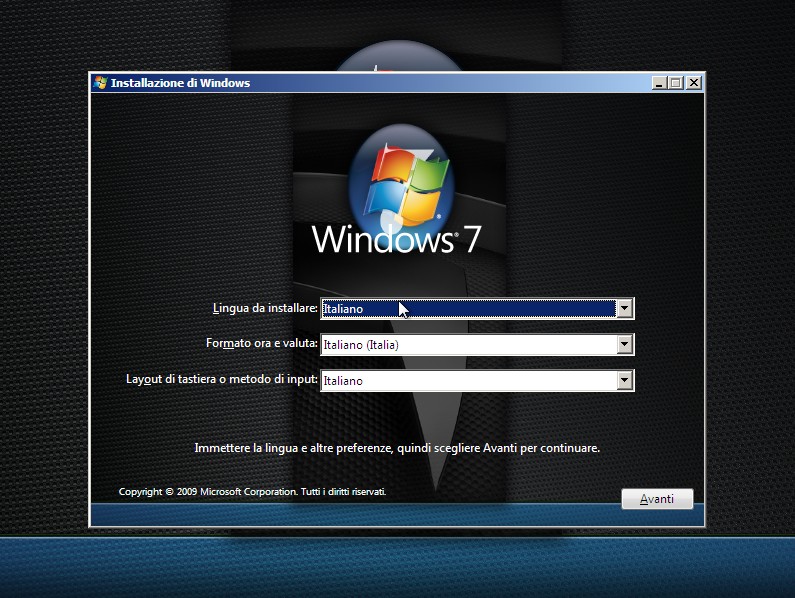Click the Windows flag icon in title bar
Screen dimensions: 795x598
tap(100, 83)
